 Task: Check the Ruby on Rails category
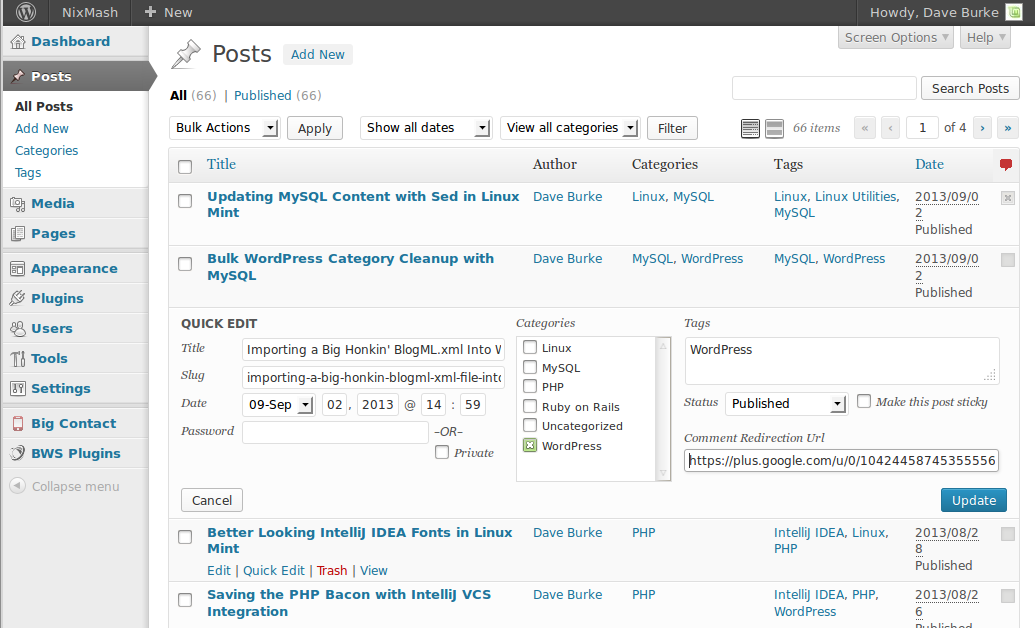(x=529, y=405)
